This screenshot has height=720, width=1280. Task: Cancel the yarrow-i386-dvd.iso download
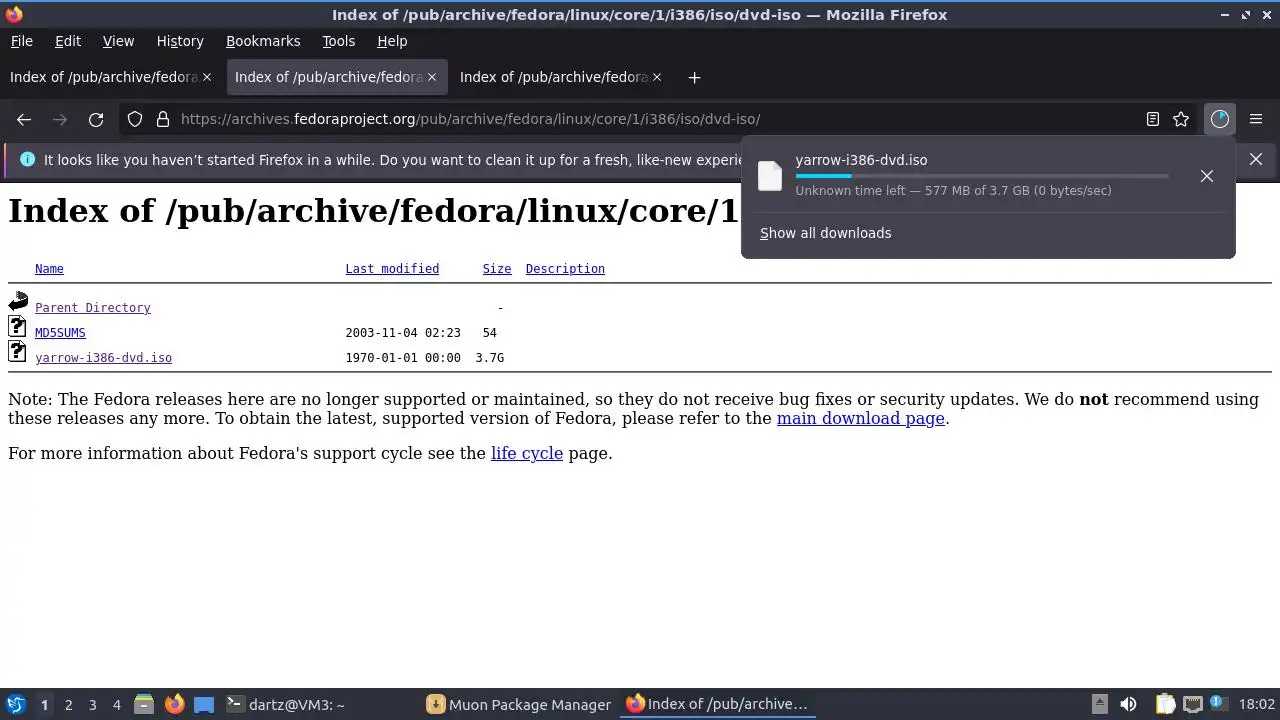1207,176
